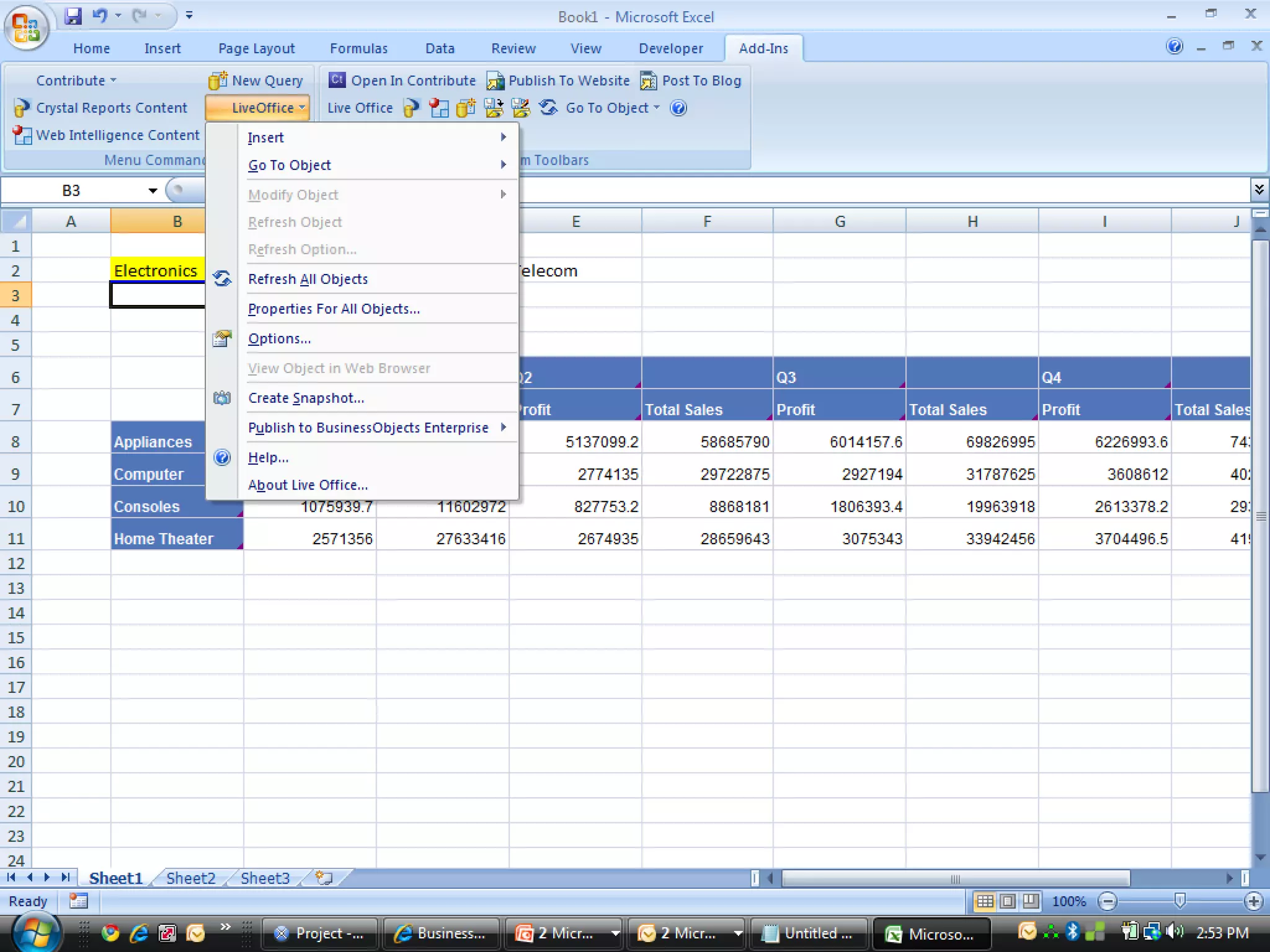
Task: Click Web Intelligence Content
Action: (107, 135)
